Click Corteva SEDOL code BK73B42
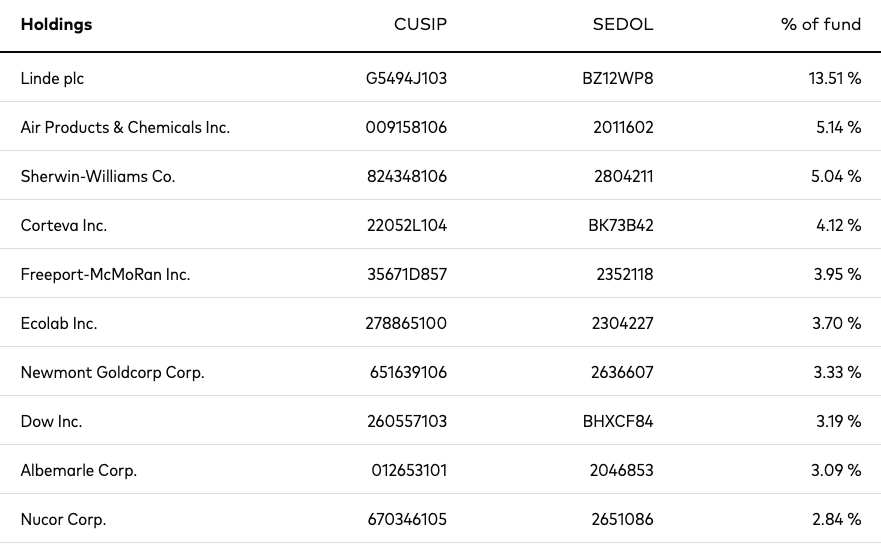The width and height of the screenshot is (881, 548). click(x=621, y=225)
